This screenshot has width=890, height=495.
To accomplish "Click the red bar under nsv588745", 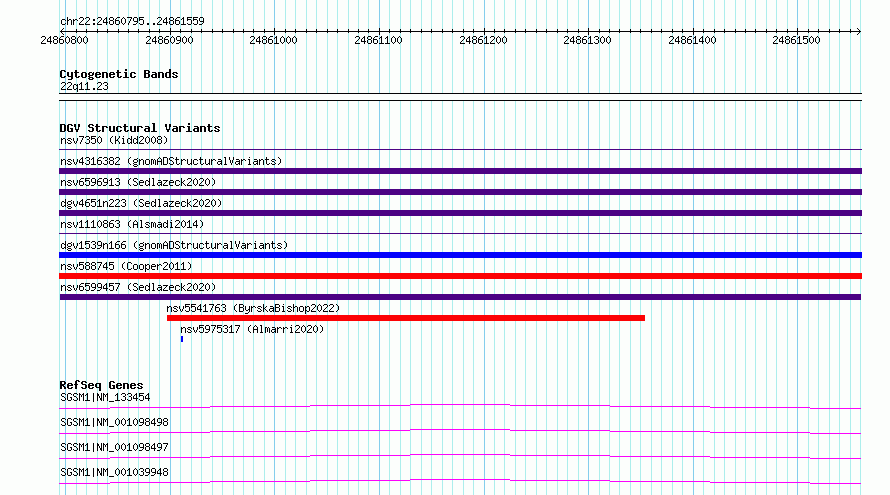I will (460, 276).
